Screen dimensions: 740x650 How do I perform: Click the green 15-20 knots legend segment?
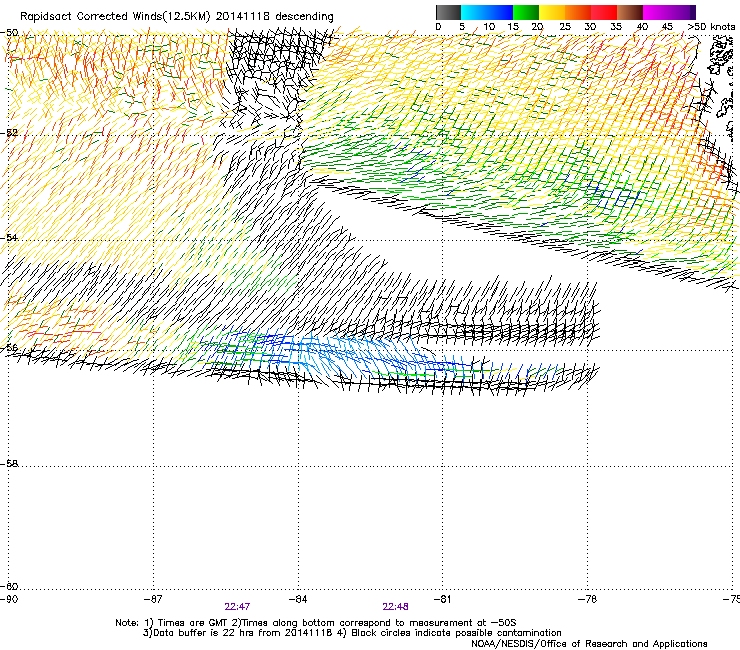click(526, 12)
